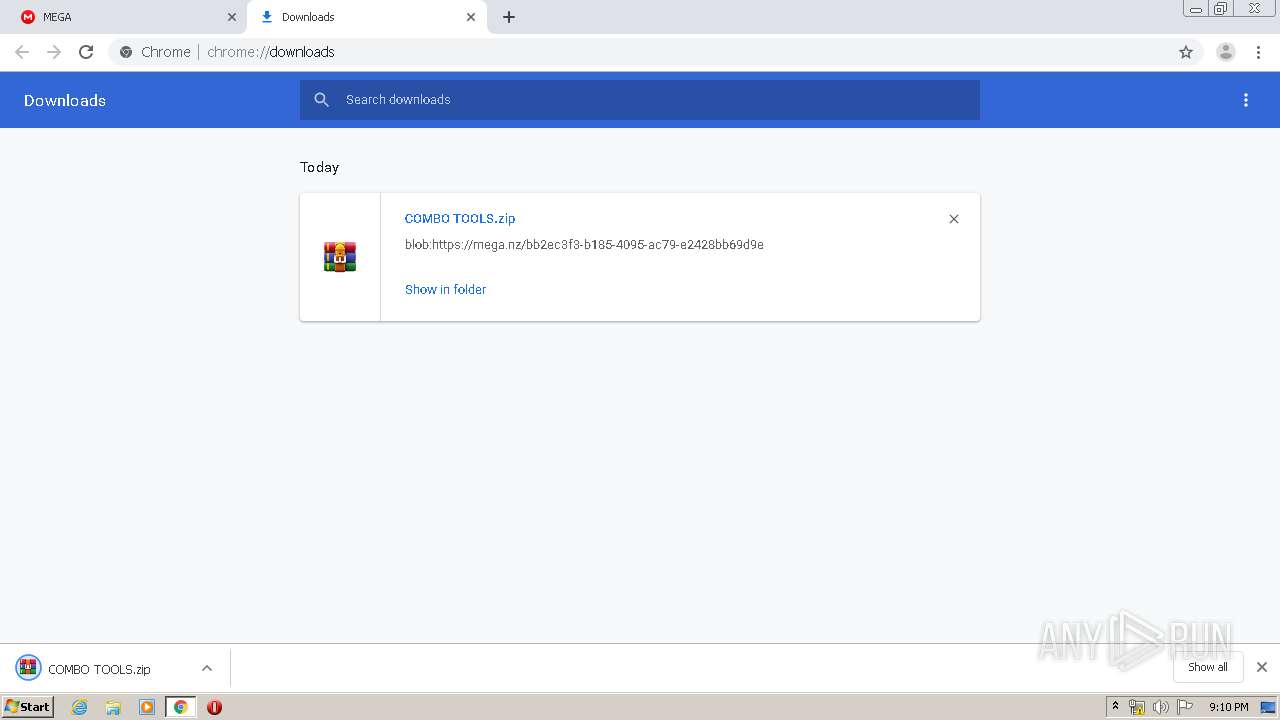This screenshot has height=720, width=1280.
Task: Close the Downloads tab
Action: [470, 17]
